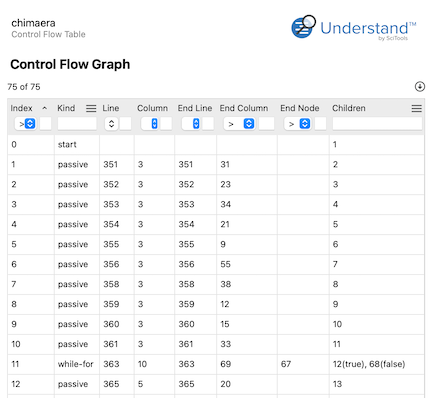Screen dimensions: 432x398
Task: Select the 'start' kind cell
Action: (67, 144)
